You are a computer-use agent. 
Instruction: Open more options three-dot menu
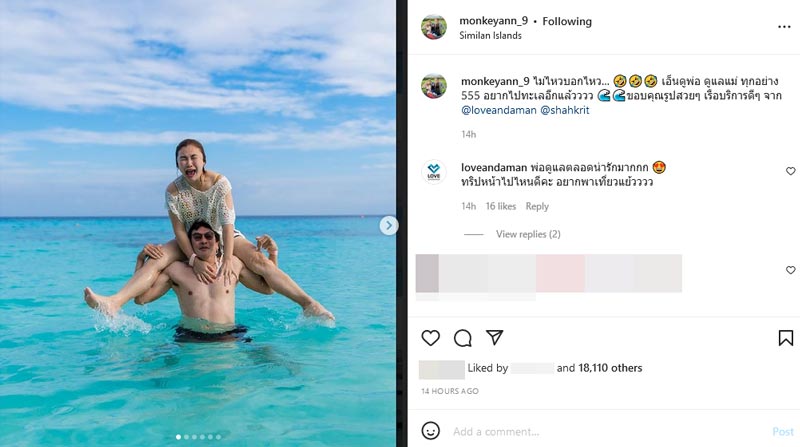(x=783, y=27)
